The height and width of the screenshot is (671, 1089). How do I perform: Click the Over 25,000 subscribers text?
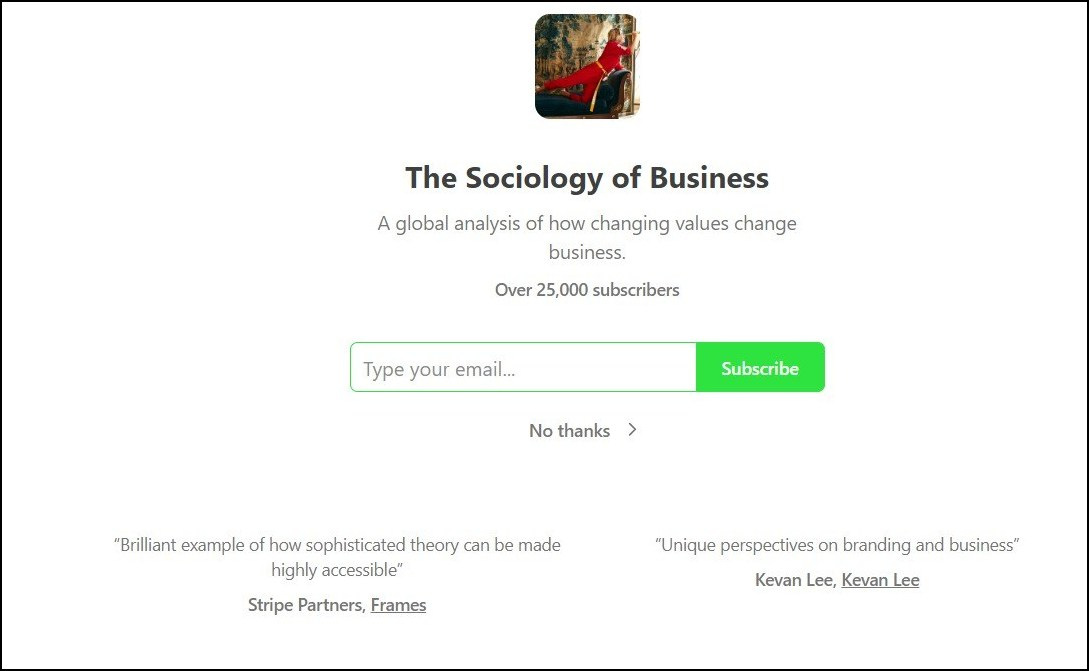tap(586, 290)
